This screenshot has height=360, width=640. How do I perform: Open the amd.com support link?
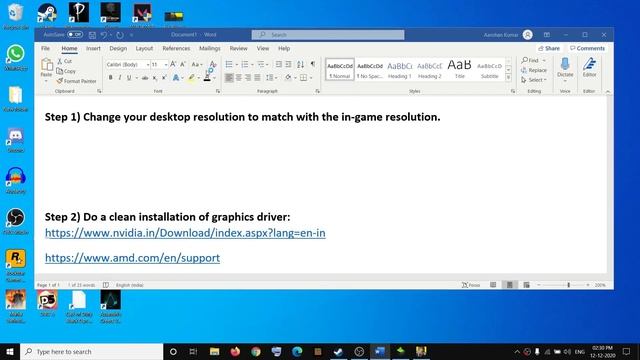(x=132, y=258)
